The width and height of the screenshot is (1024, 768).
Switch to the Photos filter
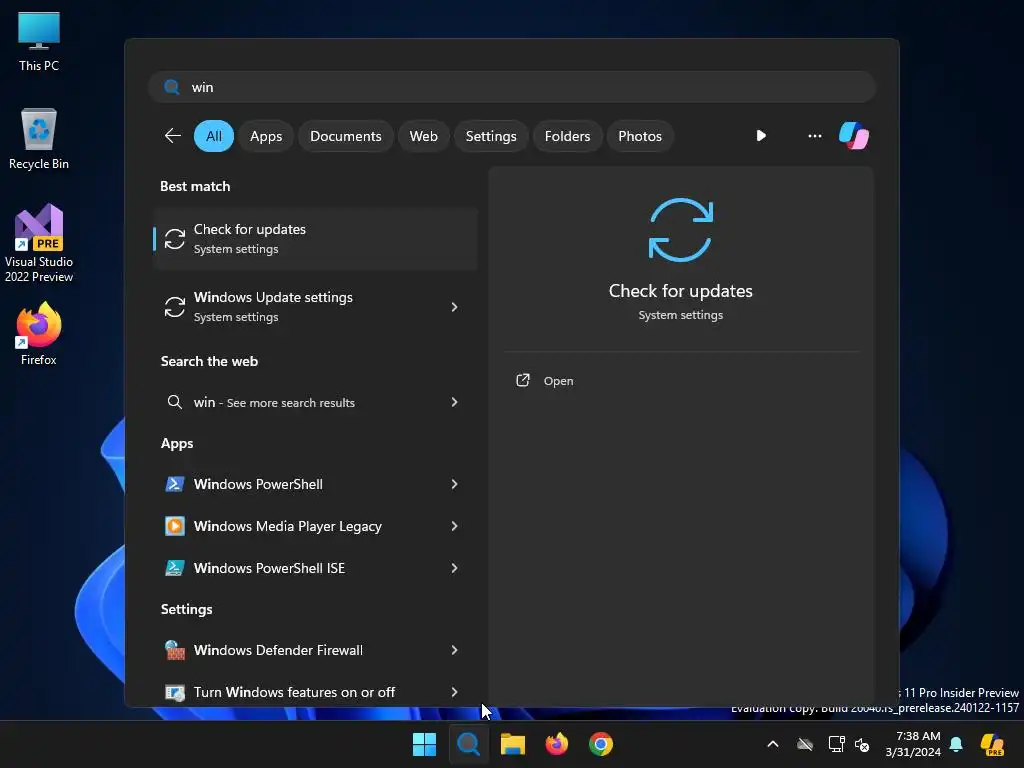tap(640, 136)
